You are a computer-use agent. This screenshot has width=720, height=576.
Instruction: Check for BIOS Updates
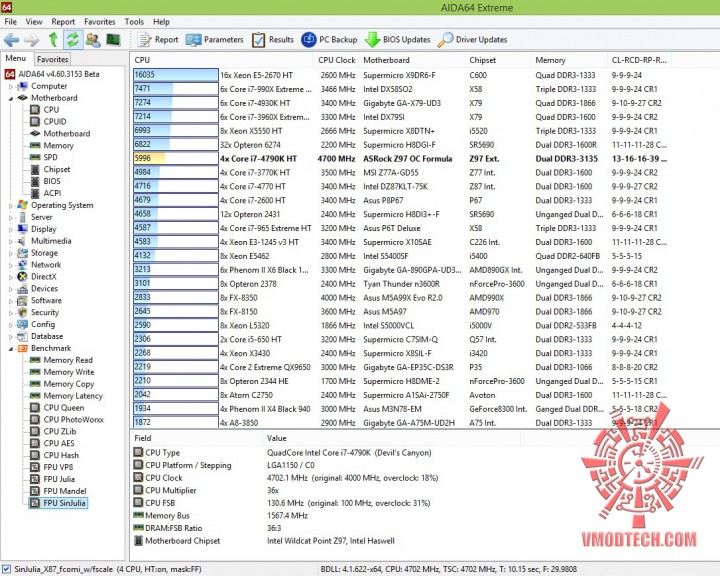pyautogui.click(x=398, y=40)
